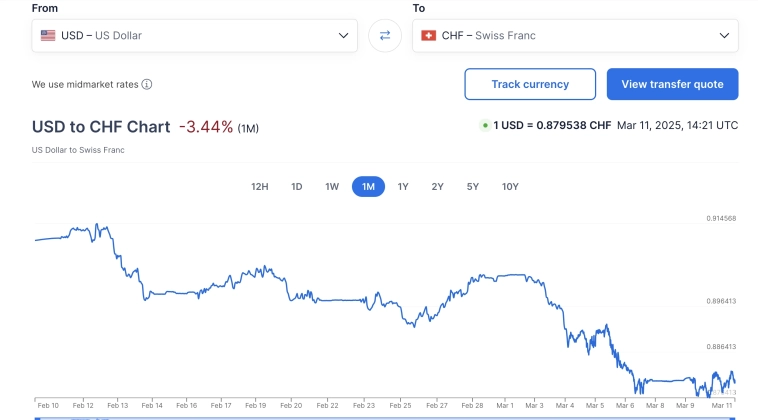The image size is (758, 420).
Task: Click the Swiss flag icon
Action: 429,35
